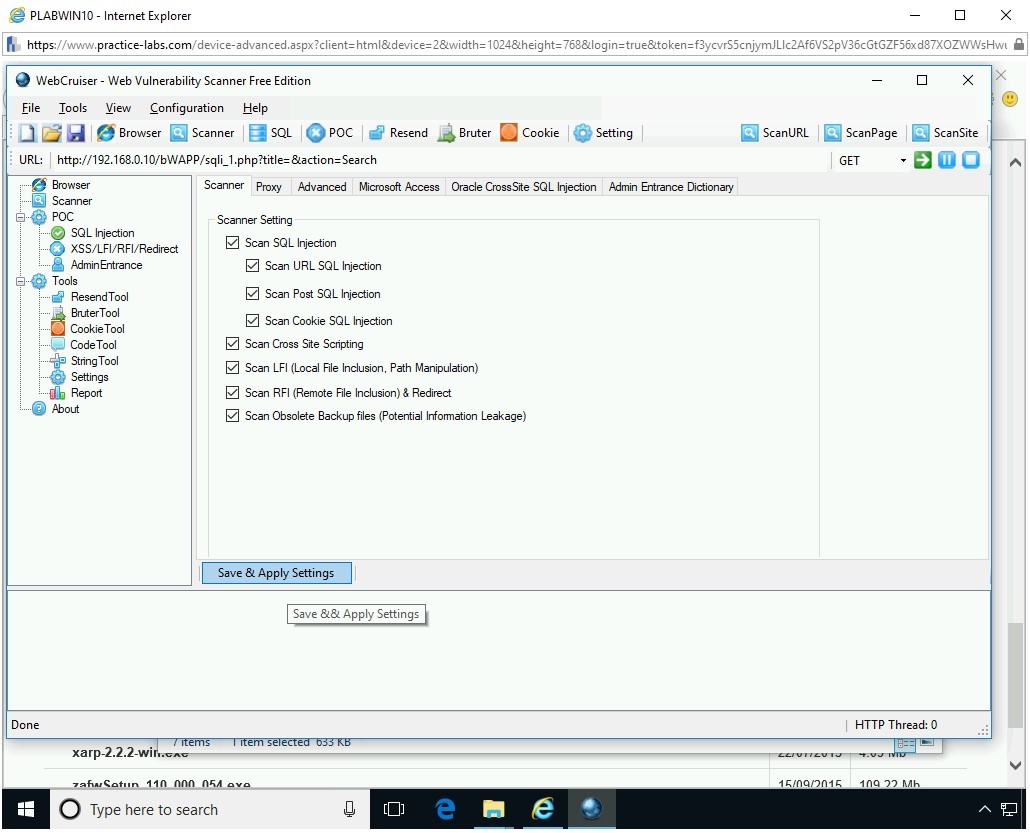Screen dimensions: 1030x833
Task: Toggle Scan URL SQL Injection checkbox
Action: coord(252,266)
